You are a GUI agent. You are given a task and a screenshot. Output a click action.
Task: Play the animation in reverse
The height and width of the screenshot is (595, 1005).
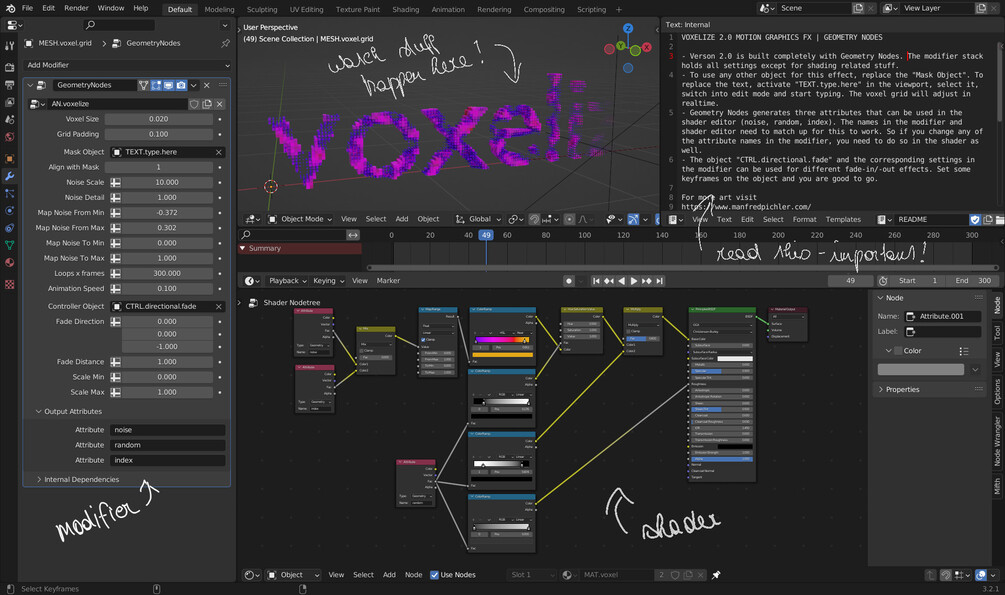click(x=621, y=281)
